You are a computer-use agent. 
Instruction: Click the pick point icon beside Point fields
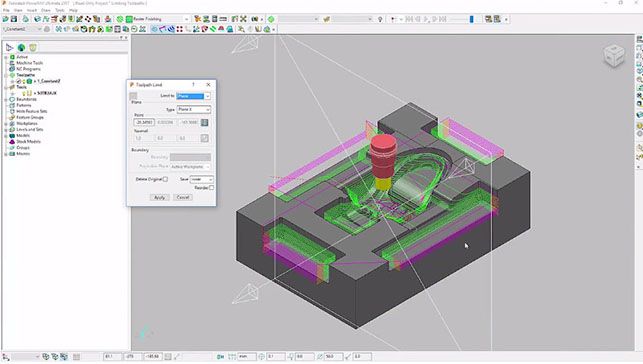coord(204,122)
